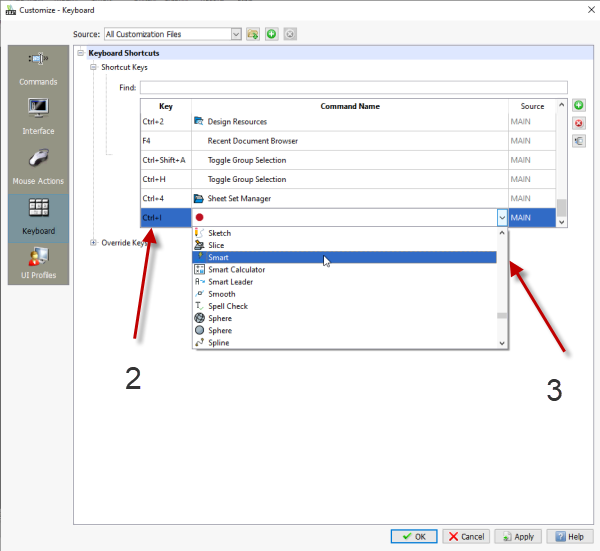
Task: Choose Smart Leader in the list
Action: pos(344,282)
